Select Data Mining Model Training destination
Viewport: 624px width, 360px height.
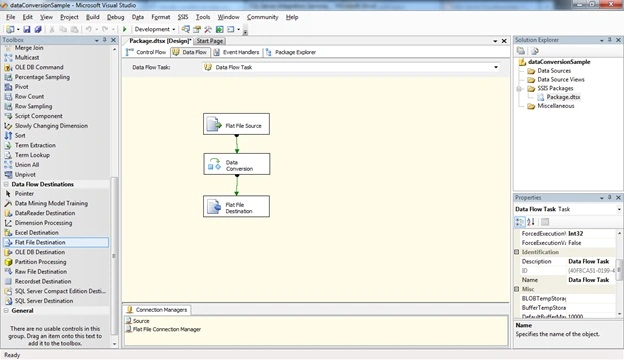(x=51, y=203)
